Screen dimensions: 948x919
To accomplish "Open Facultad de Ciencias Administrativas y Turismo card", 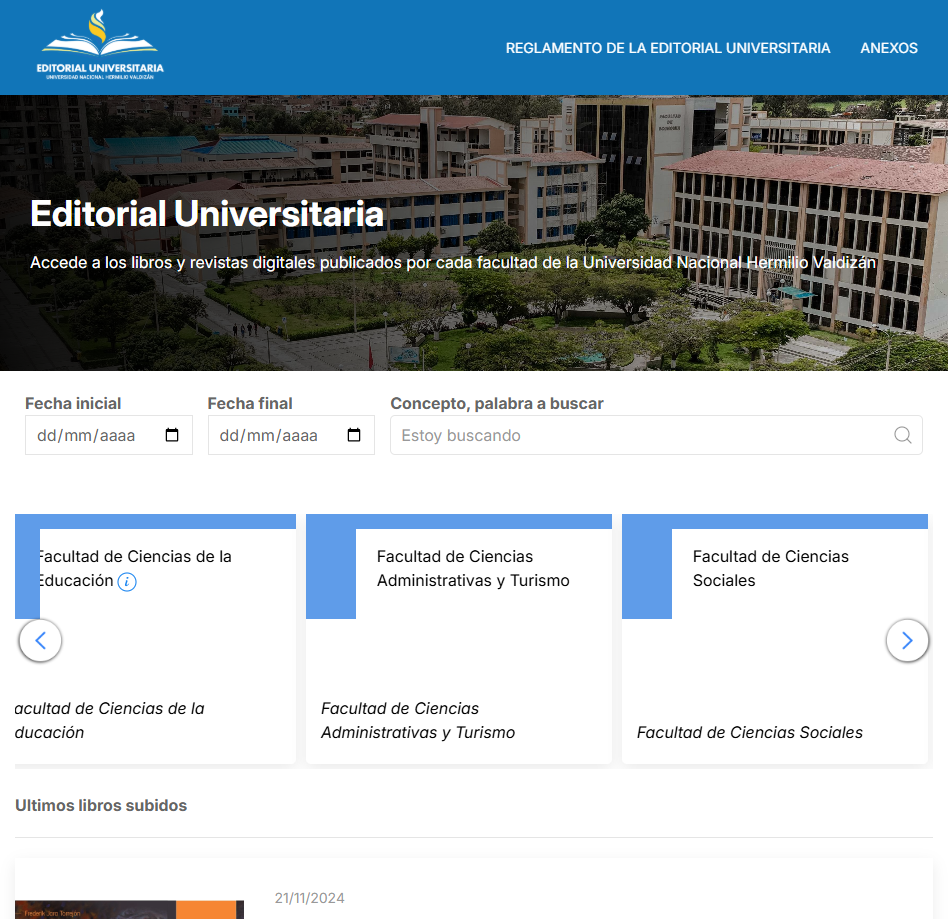I will [473, 568].
